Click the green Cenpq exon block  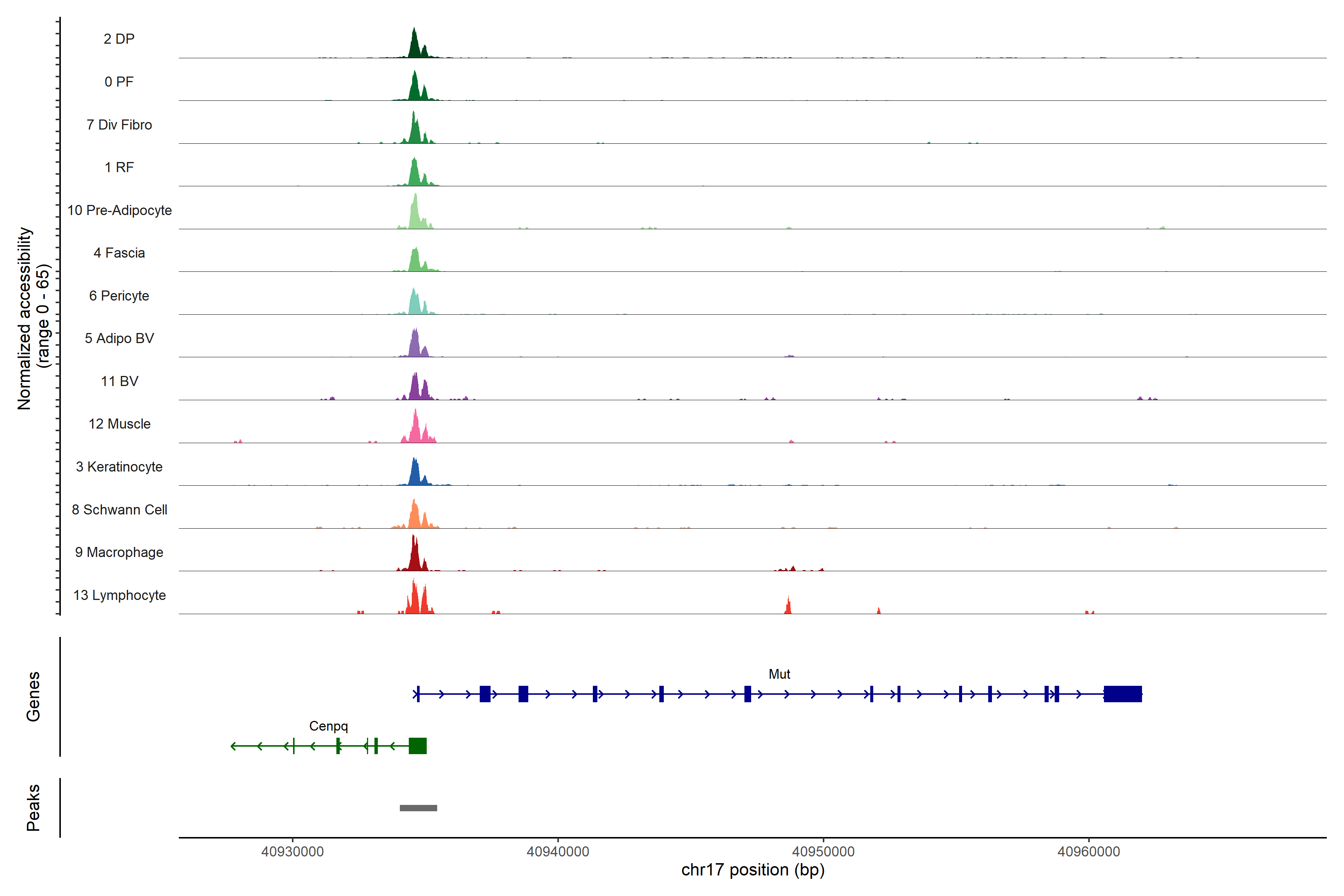pyautogui.click(x=418, y=746)
